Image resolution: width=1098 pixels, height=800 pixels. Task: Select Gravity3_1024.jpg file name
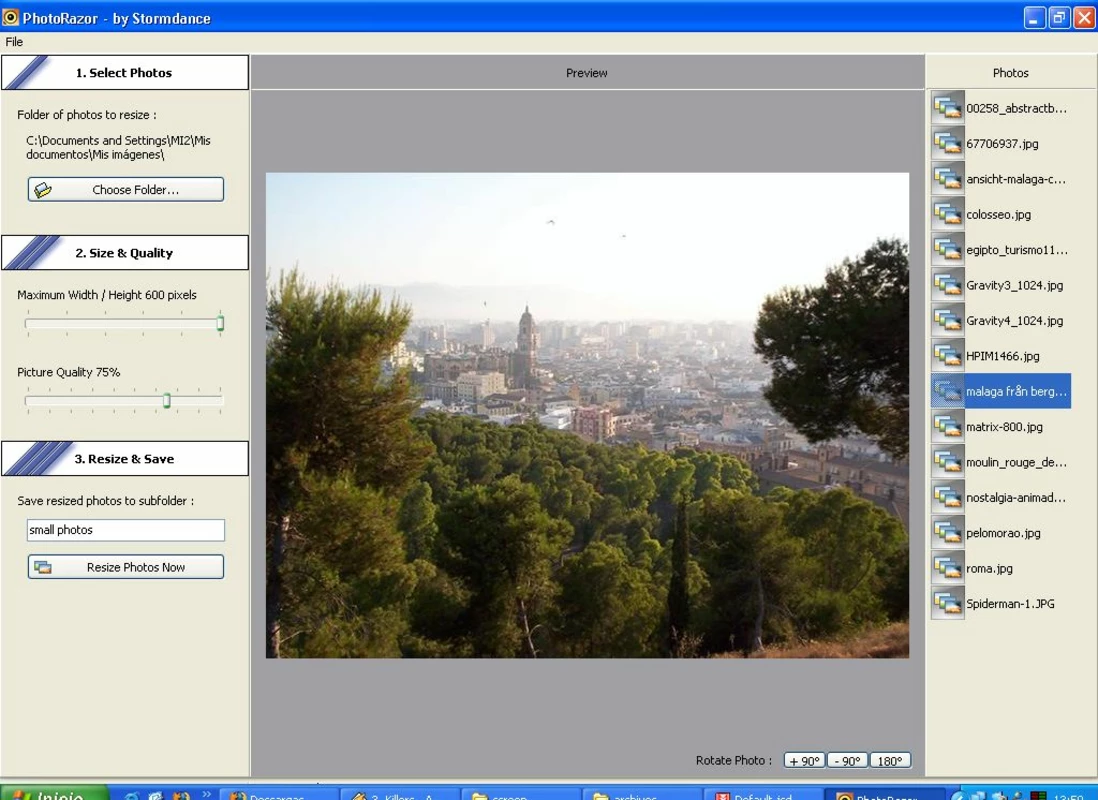(1015, 285)
